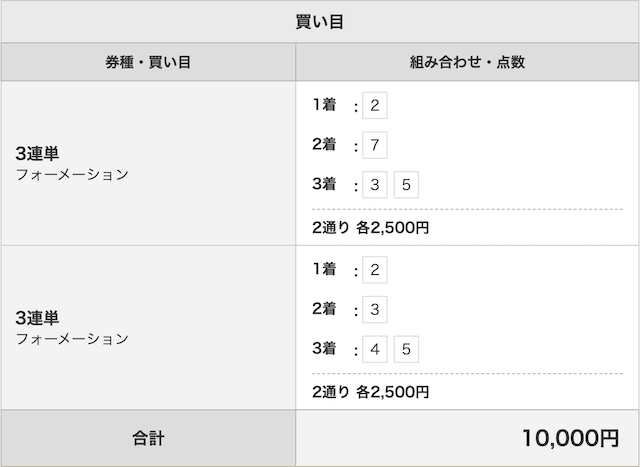Click the 1着 label in first bet
This screenshot has height=467, width=640.
coord(324,105)
